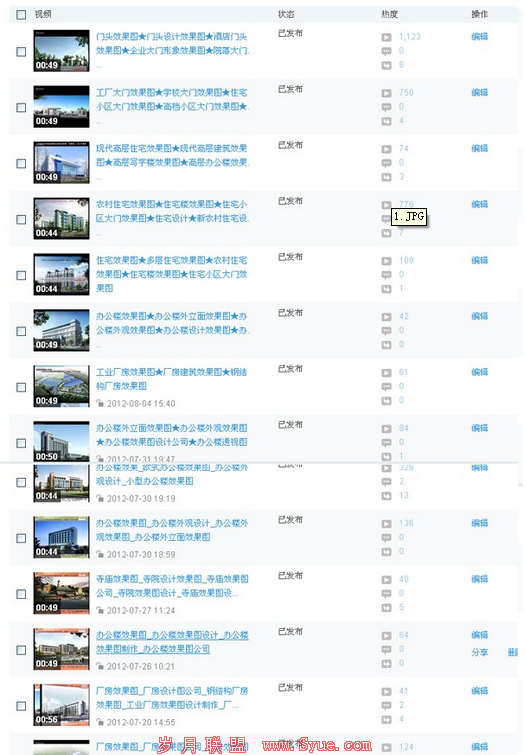Open the thumbnail of the 工厂大门效果图 video

[61, 106]
